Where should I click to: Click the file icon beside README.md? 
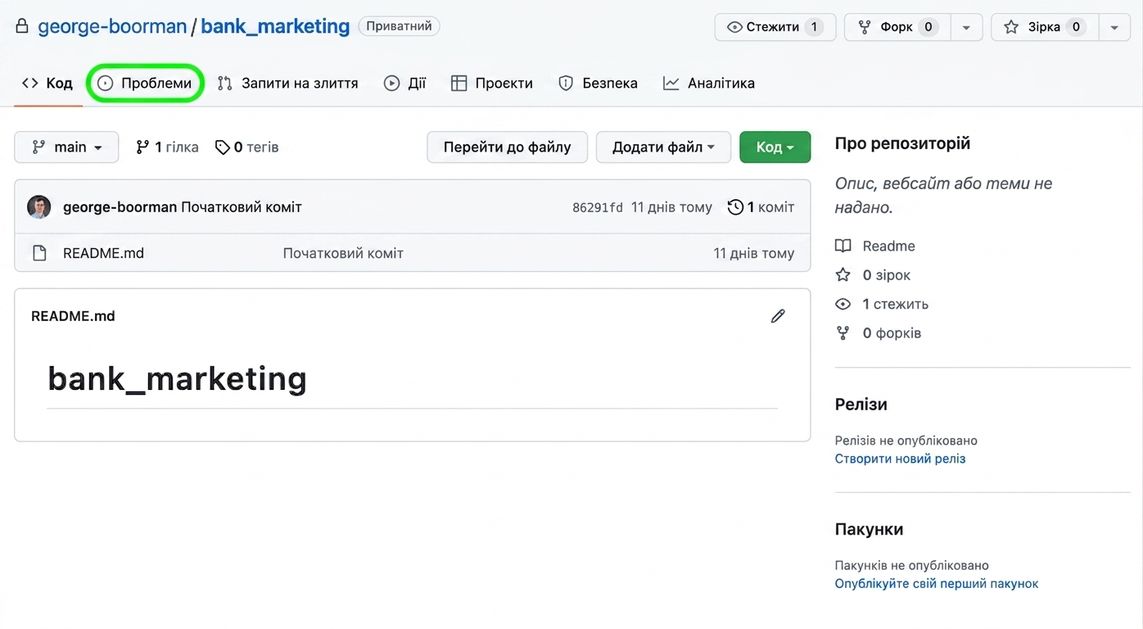click(39, 253)
